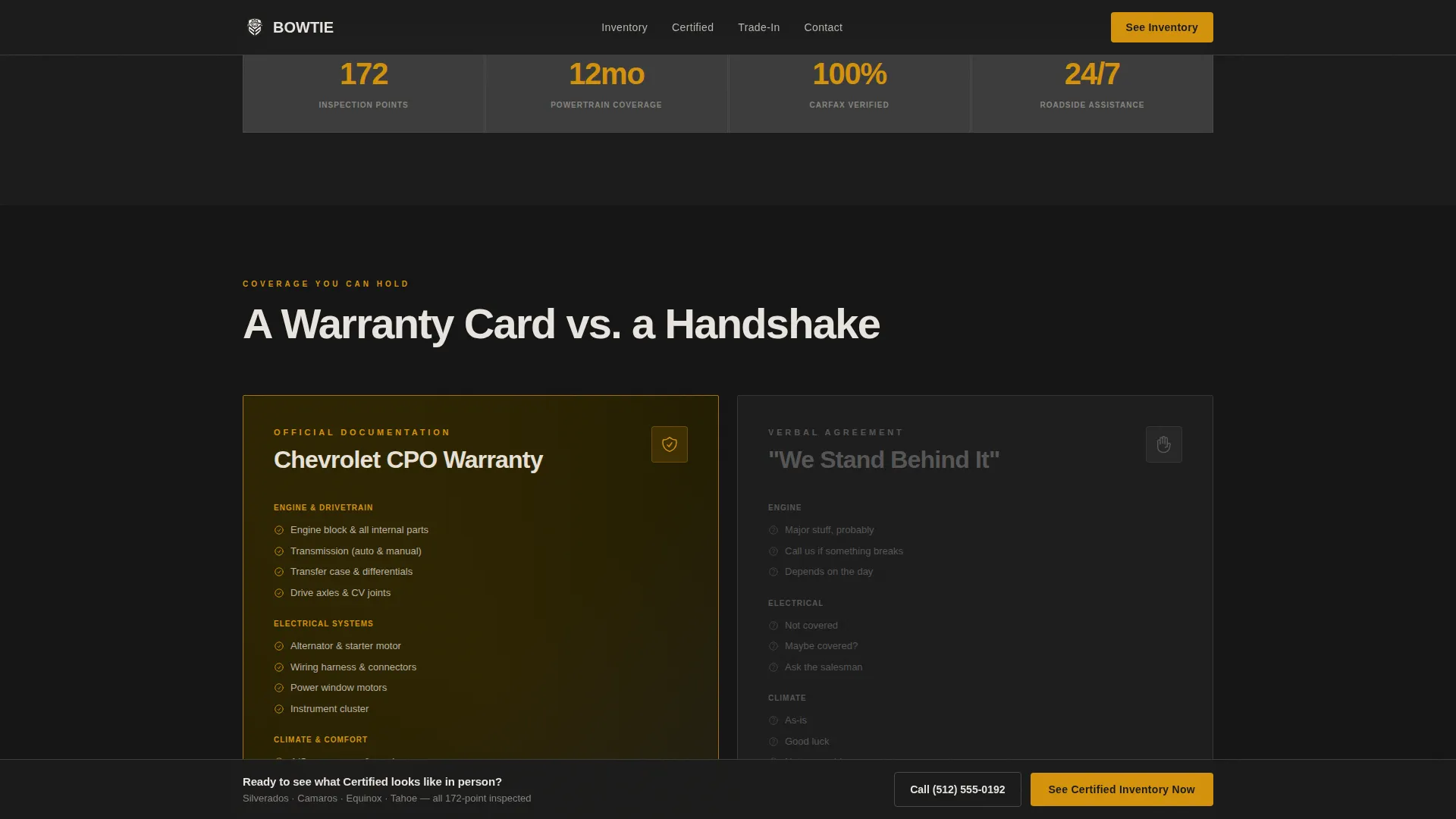Open the Trade-In navigation item

[x=758, y=27]
